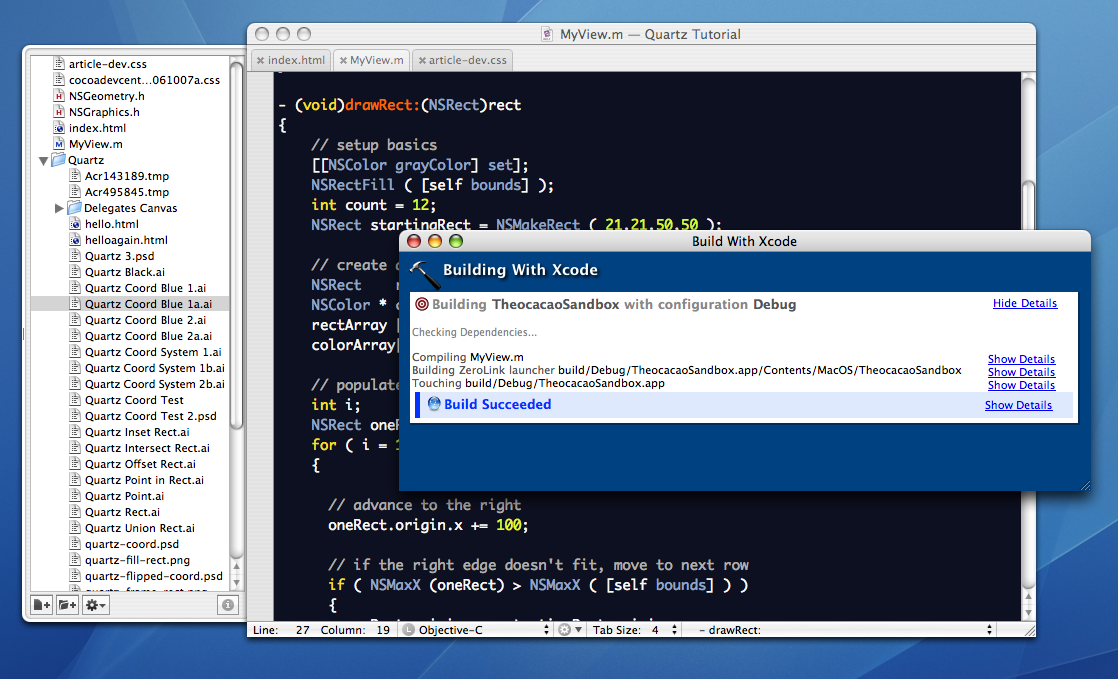Click the file drawer vertical scrollbar thumb
Viewport: 1118px width, 679px height.
pyautogui.click(x=237, y=244)
